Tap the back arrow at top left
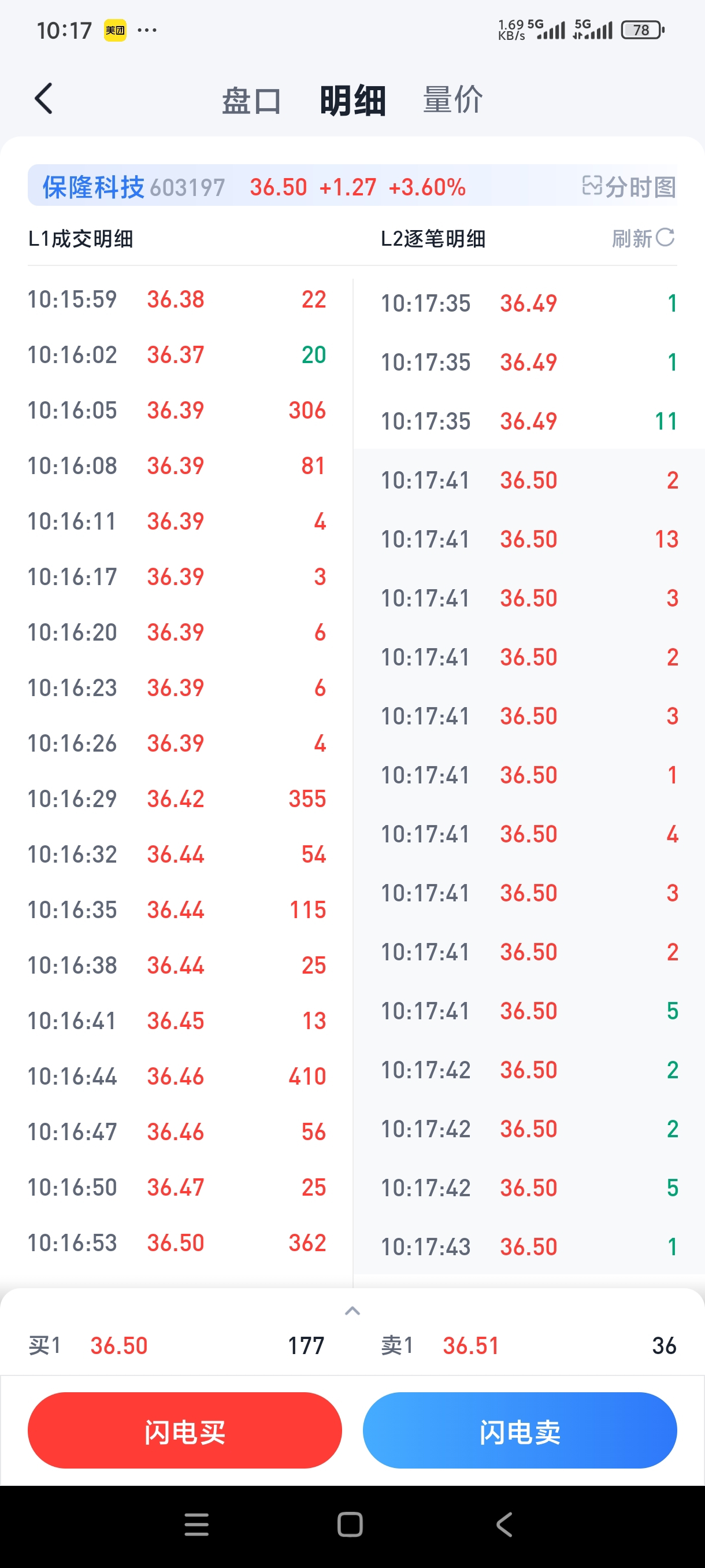The height and width of the screenshot is (1568, 705). coord(44,99)
